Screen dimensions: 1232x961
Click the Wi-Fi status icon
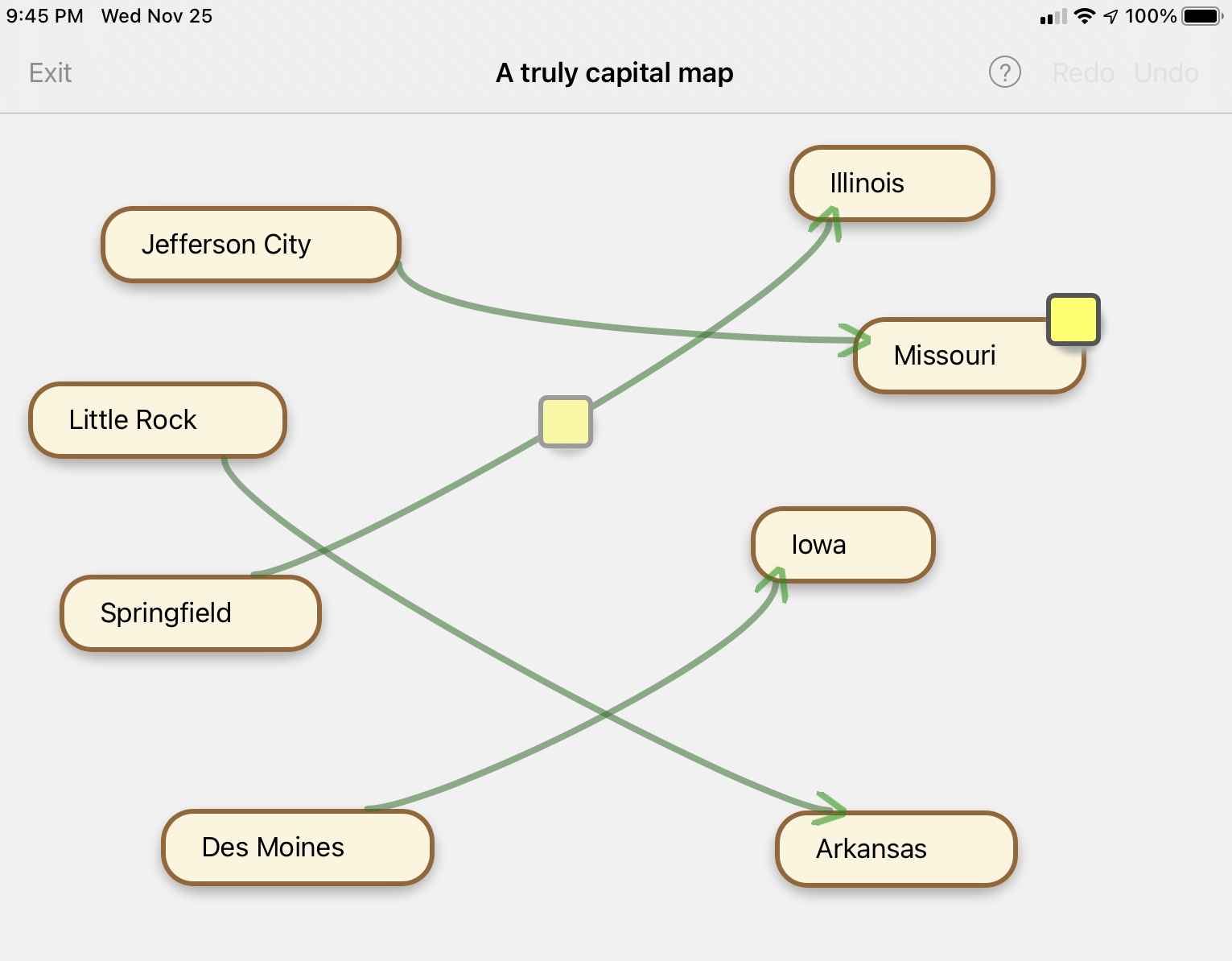coord(1085,14)
